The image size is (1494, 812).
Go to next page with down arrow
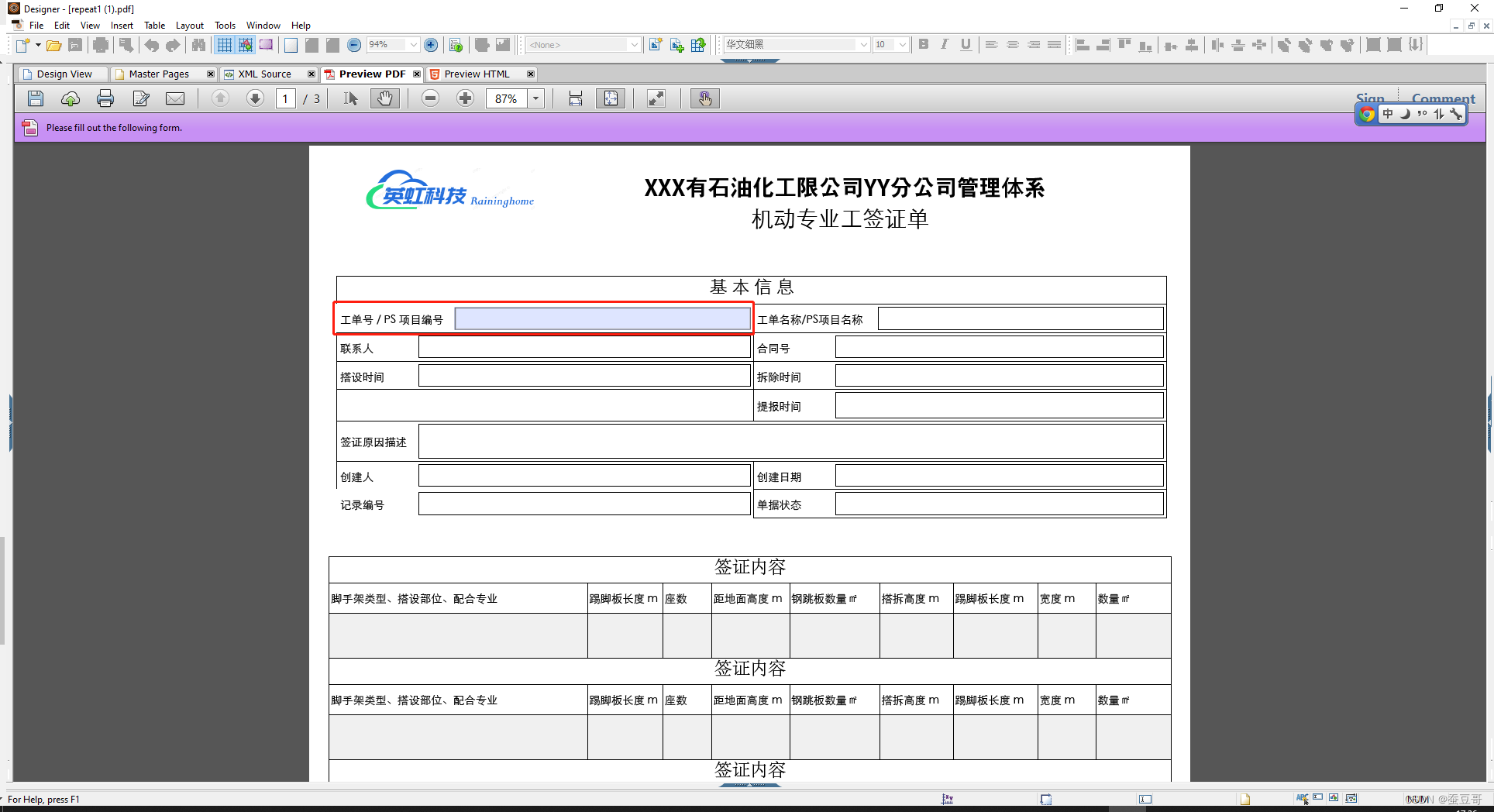[x=255, y=98]
